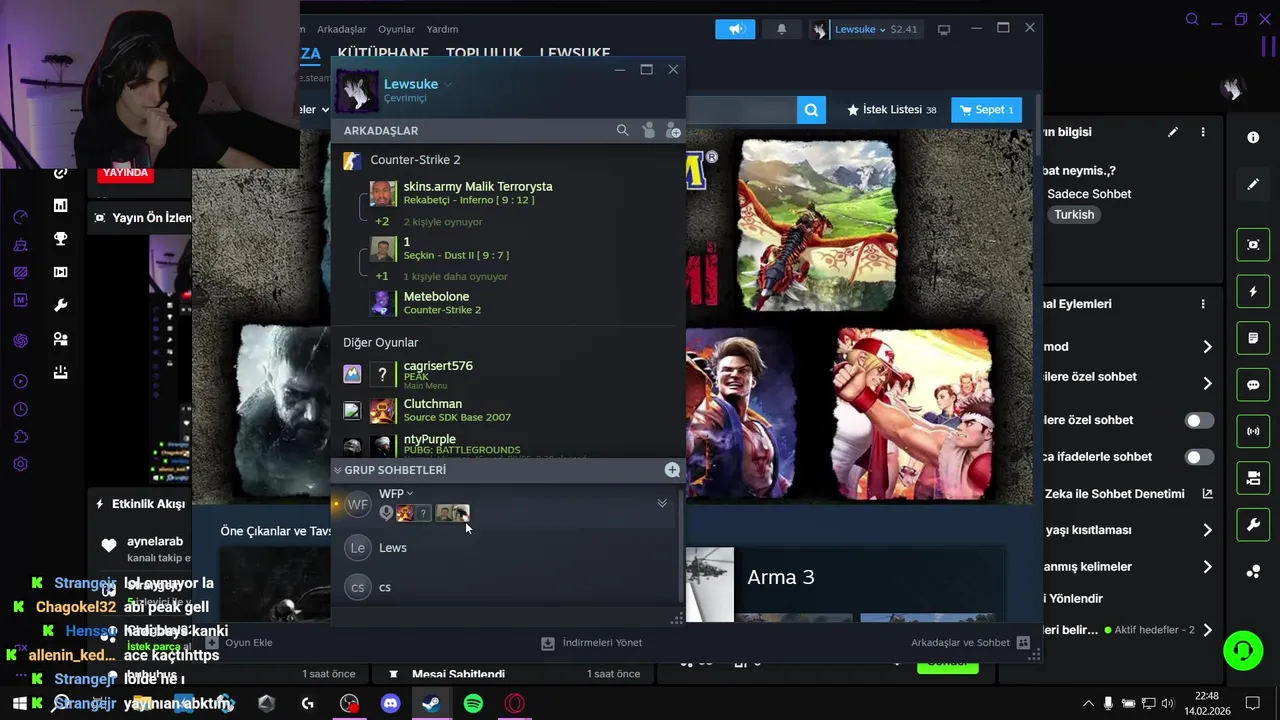
Task: Click the bar chart analytics sidebar icon
Action: click(x=61, y=205)
